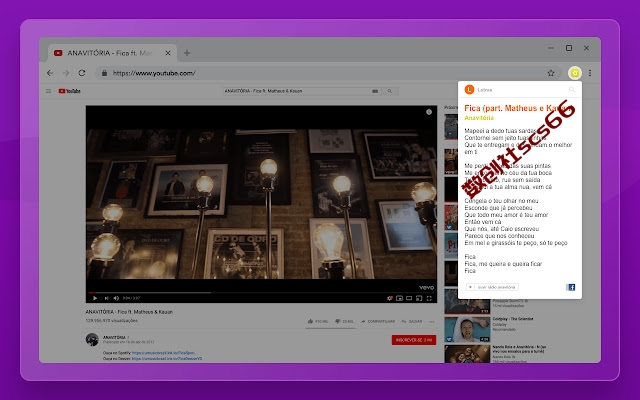This screenshot has height=400, width=640.
Task: Go back with the browser back arrow
Action: (x=50, y=73)
